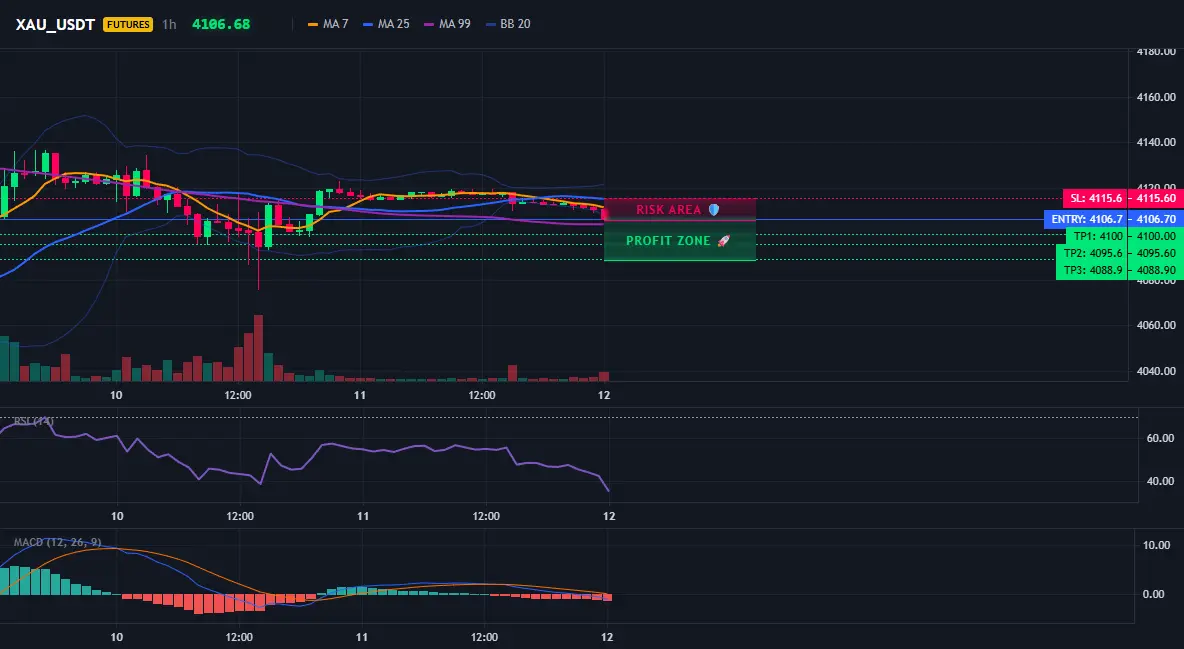Click the RSI (14) indicator label
Viewport: 1184px width, 649px height.
[34, 421]
